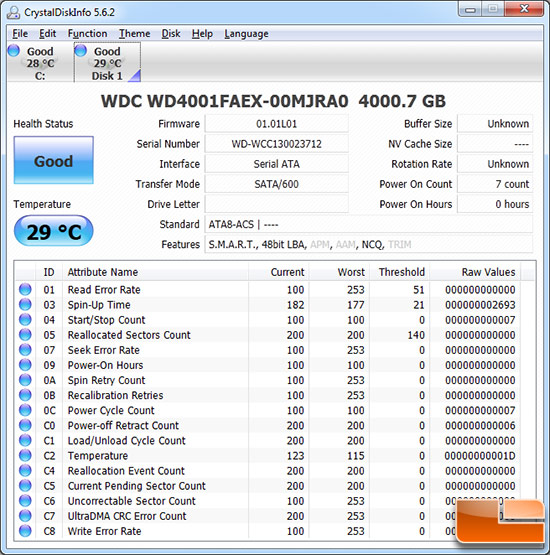
Task: Click the Serial Number field WD-WCC130023712
Action: pyautogui.click(x=276, y=144)
